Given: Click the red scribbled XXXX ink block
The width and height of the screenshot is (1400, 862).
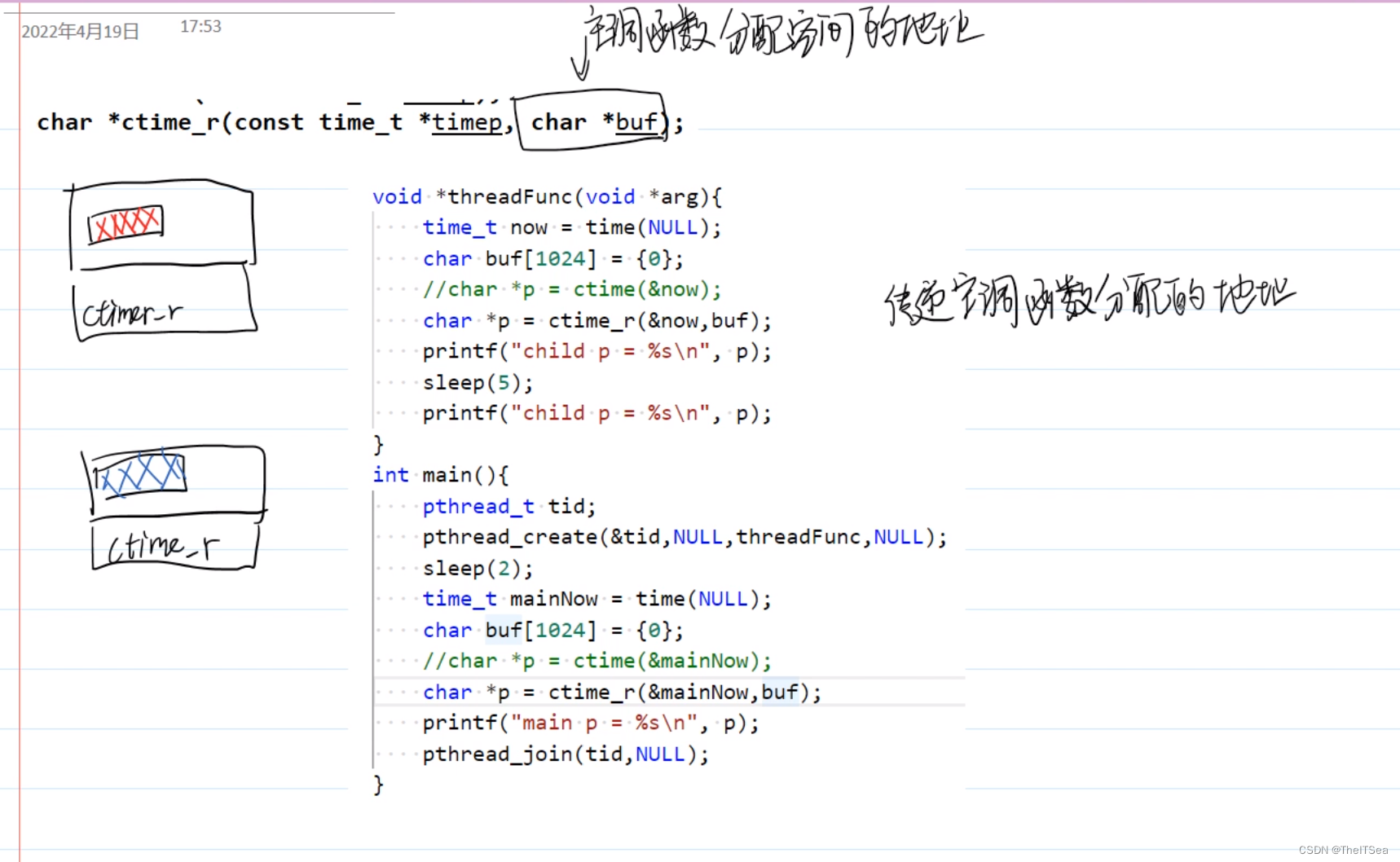Looking at the screenshot, I should point(125,223).
